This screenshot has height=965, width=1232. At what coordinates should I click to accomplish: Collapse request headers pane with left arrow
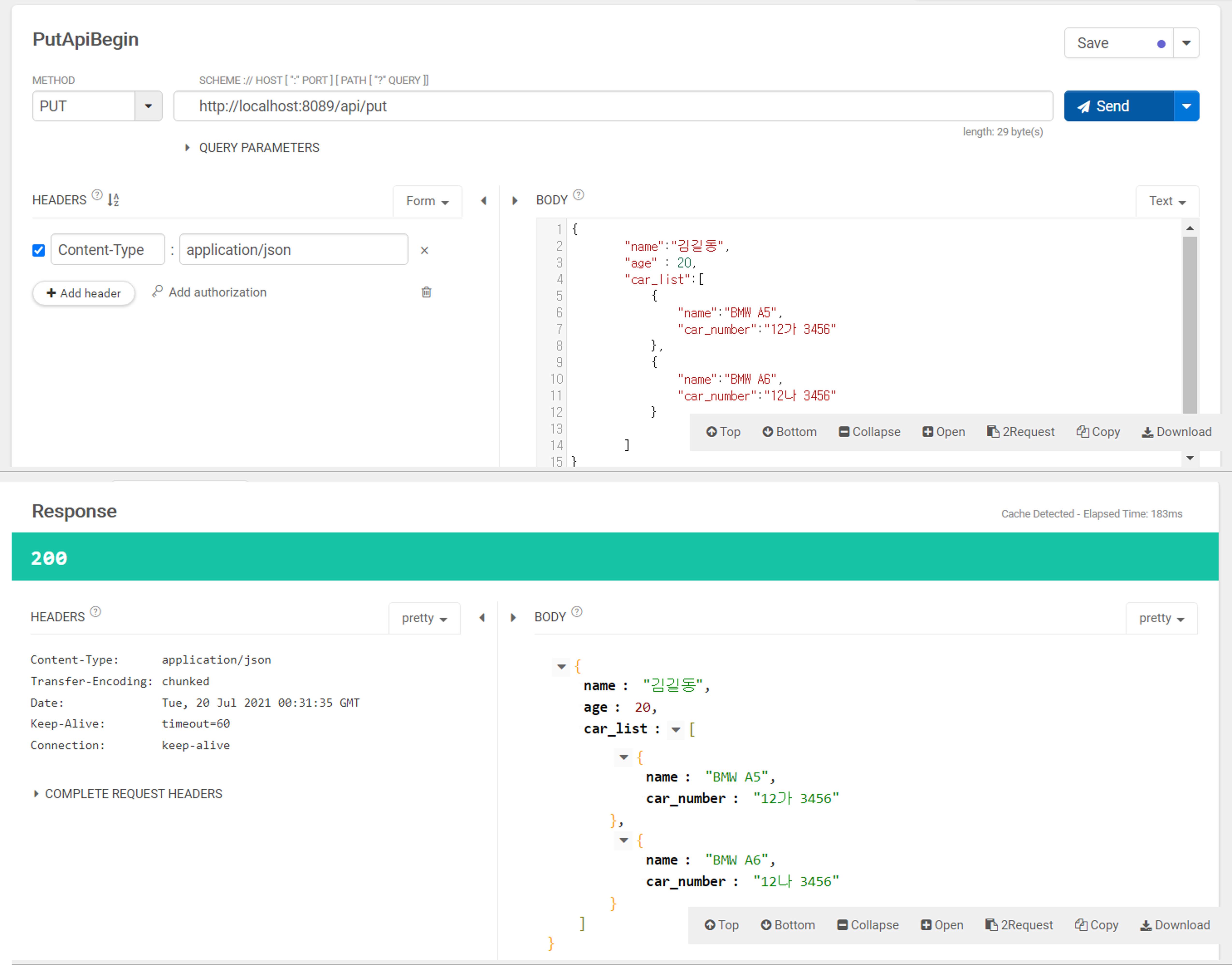point(484,201)
